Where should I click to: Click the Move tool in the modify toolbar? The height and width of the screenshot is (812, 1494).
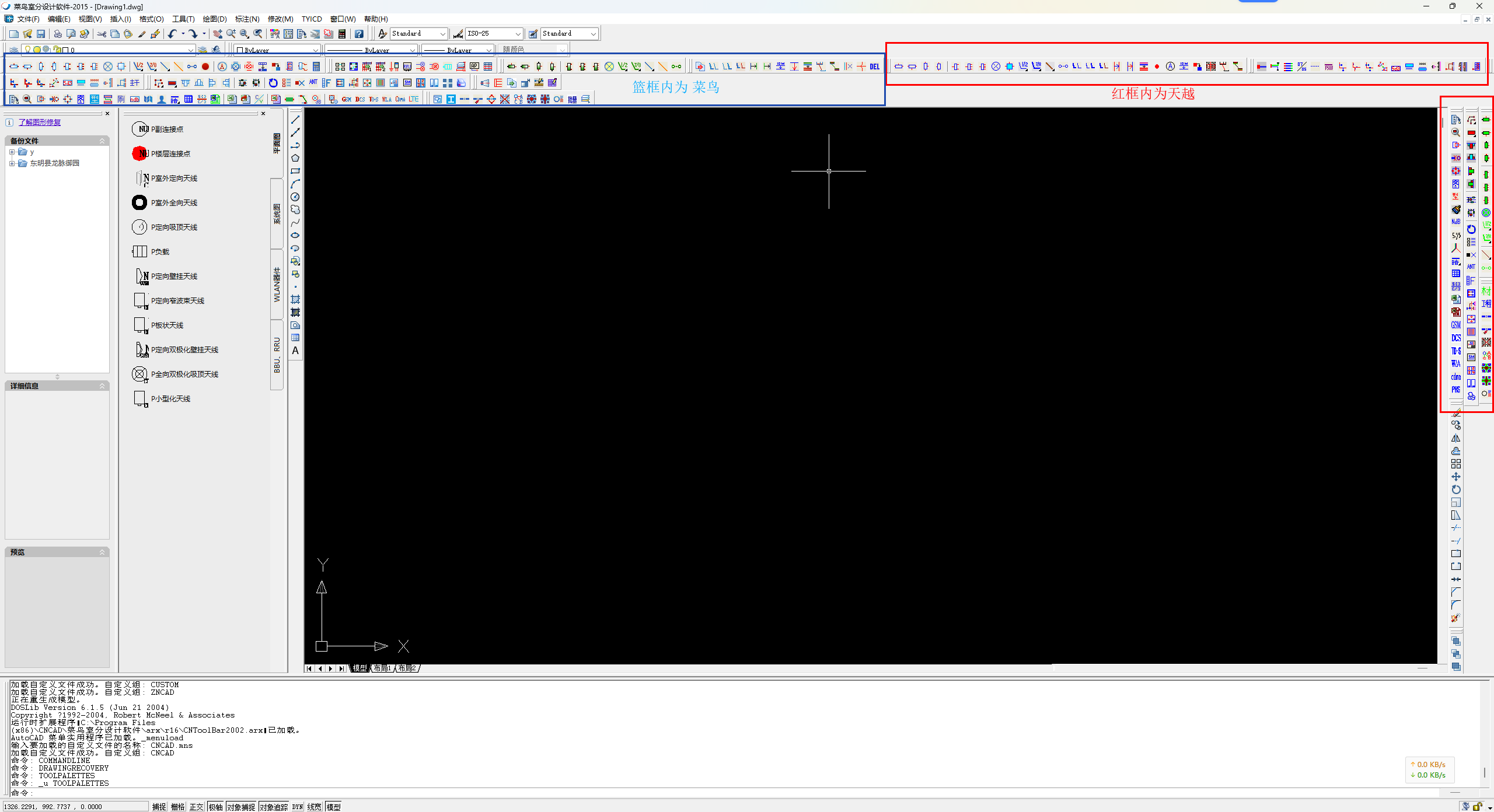[1456, 477]
